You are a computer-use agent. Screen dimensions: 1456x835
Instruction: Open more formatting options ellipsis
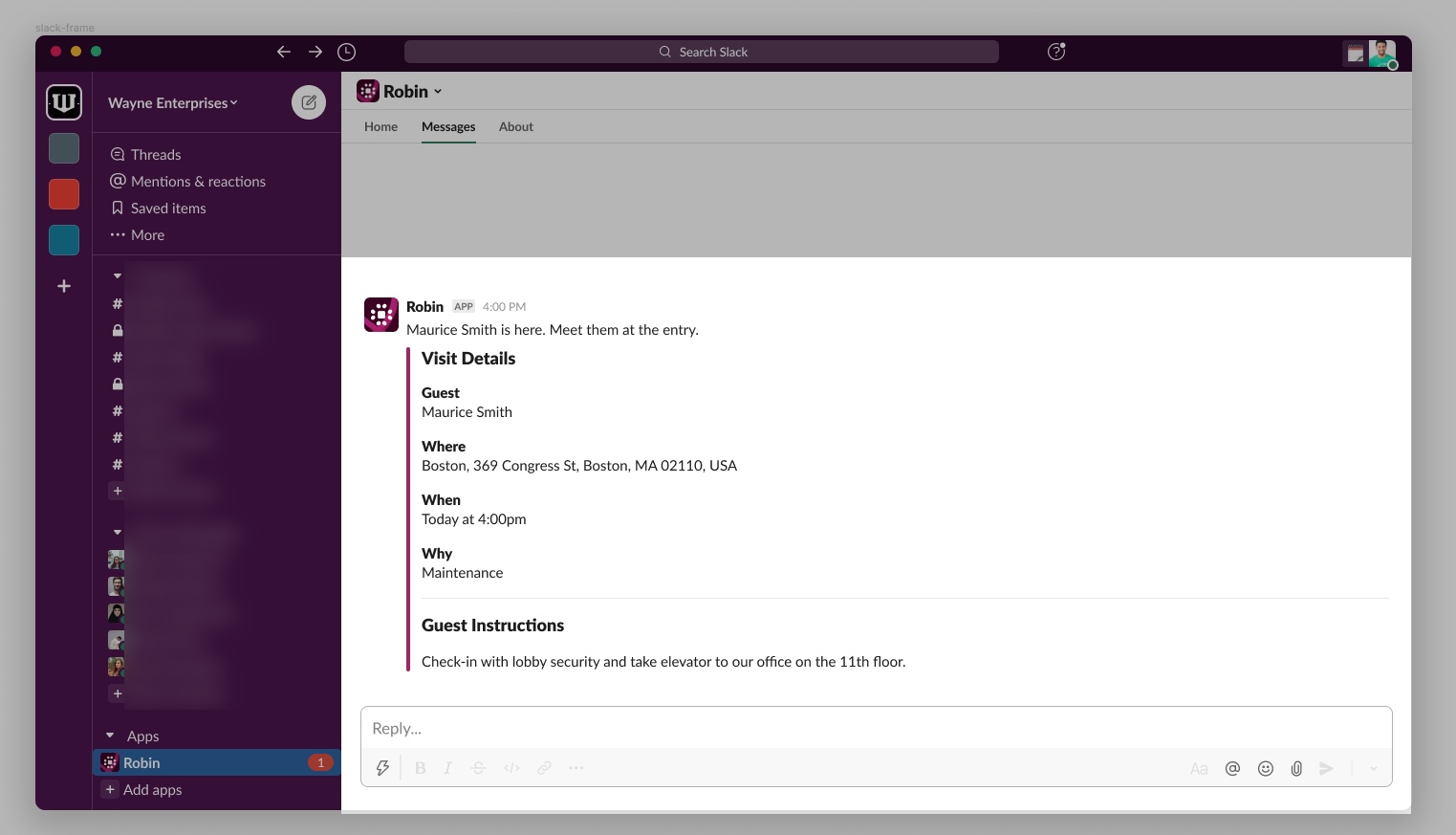(576, 768)
